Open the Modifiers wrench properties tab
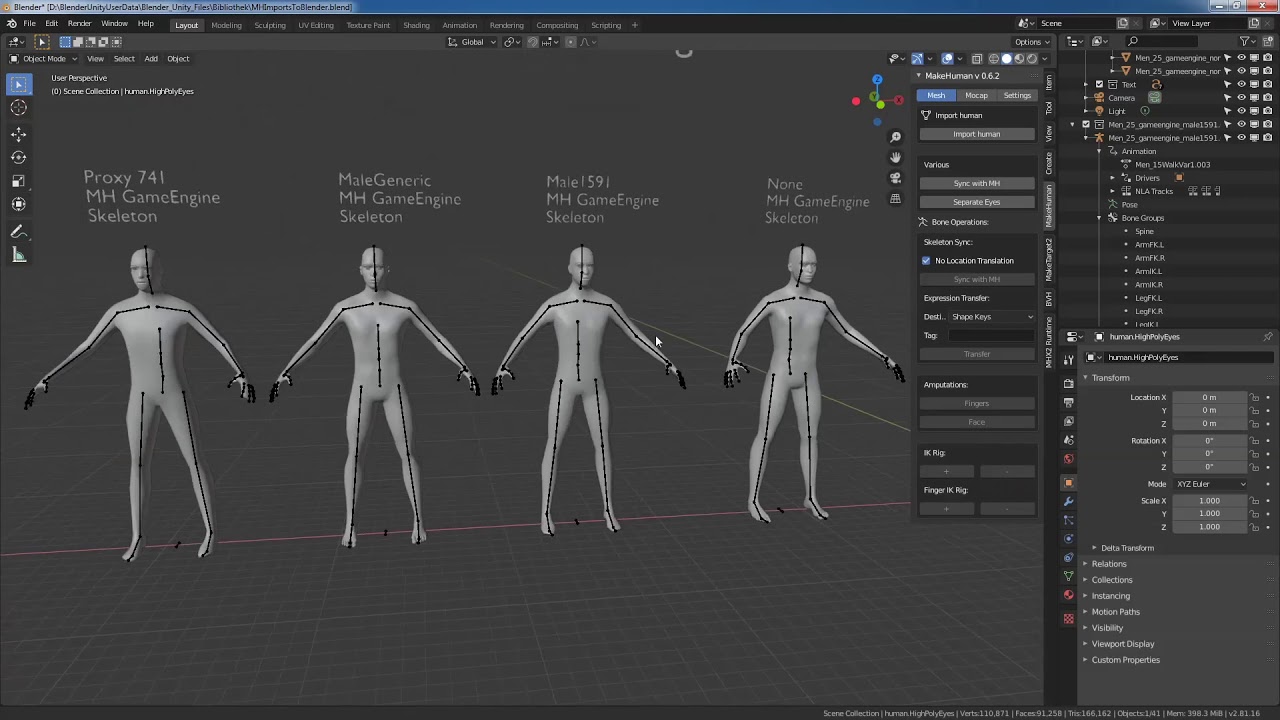The image size is (1280, 720). tap(1068, 501)
